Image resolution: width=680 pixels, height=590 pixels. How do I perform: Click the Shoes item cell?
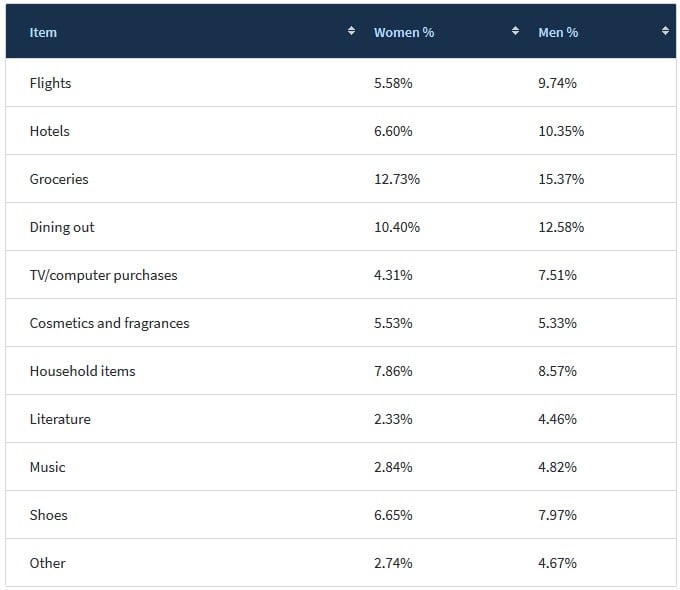click(x=49, y=515)
